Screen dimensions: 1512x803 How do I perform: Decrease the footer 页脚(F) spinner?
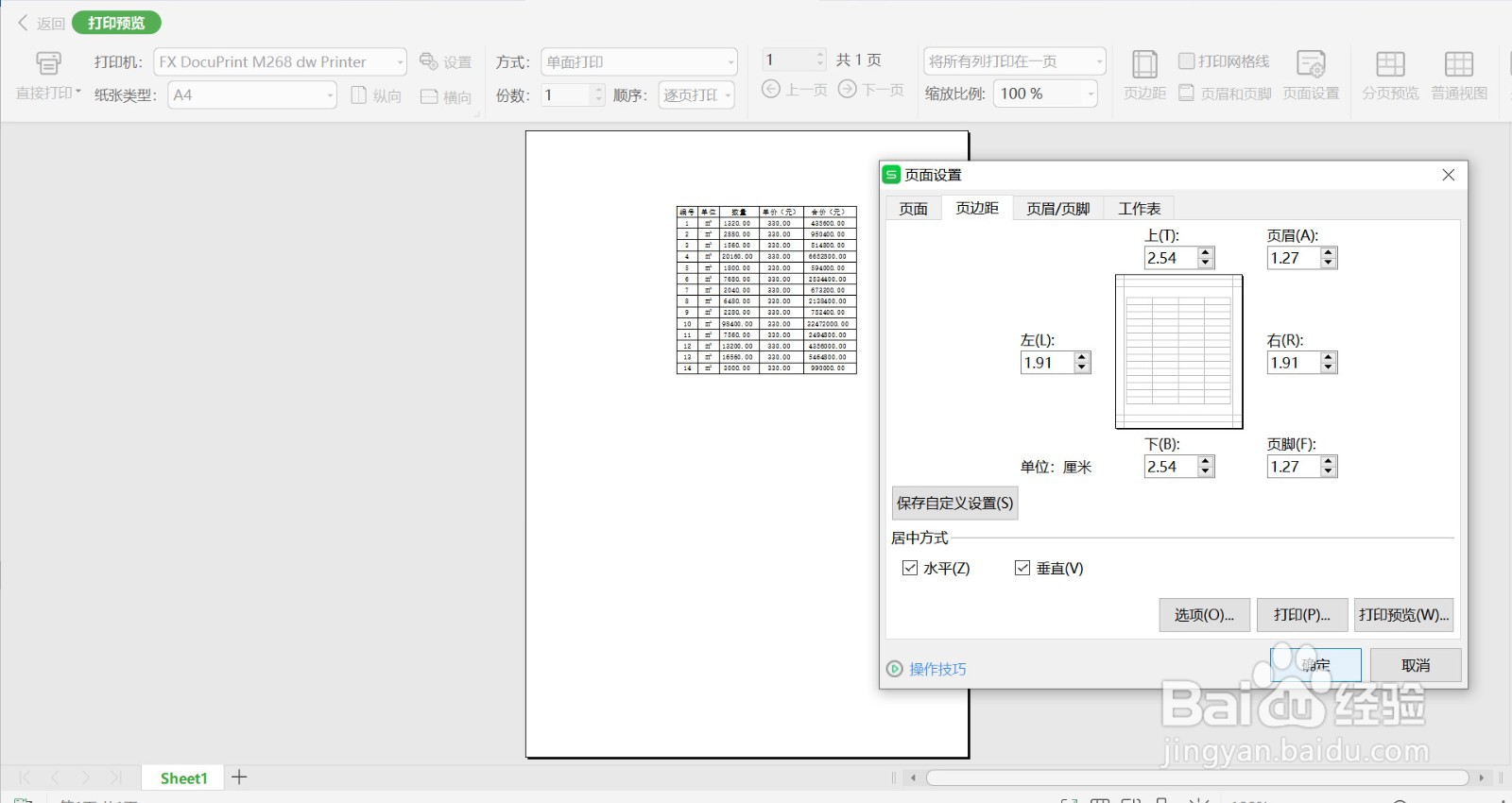point(1329,471)
